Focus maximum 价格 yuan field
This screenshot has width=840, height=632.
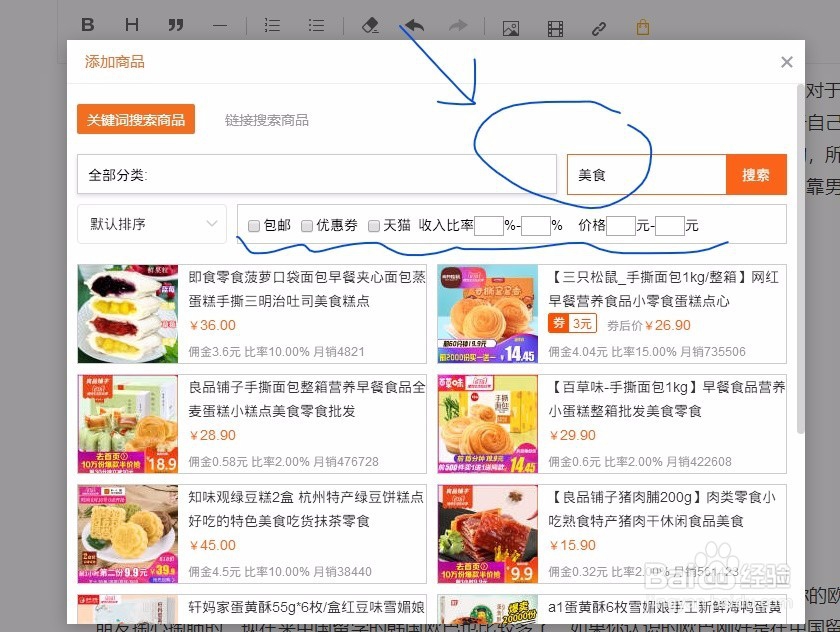[x=670, y=226]
